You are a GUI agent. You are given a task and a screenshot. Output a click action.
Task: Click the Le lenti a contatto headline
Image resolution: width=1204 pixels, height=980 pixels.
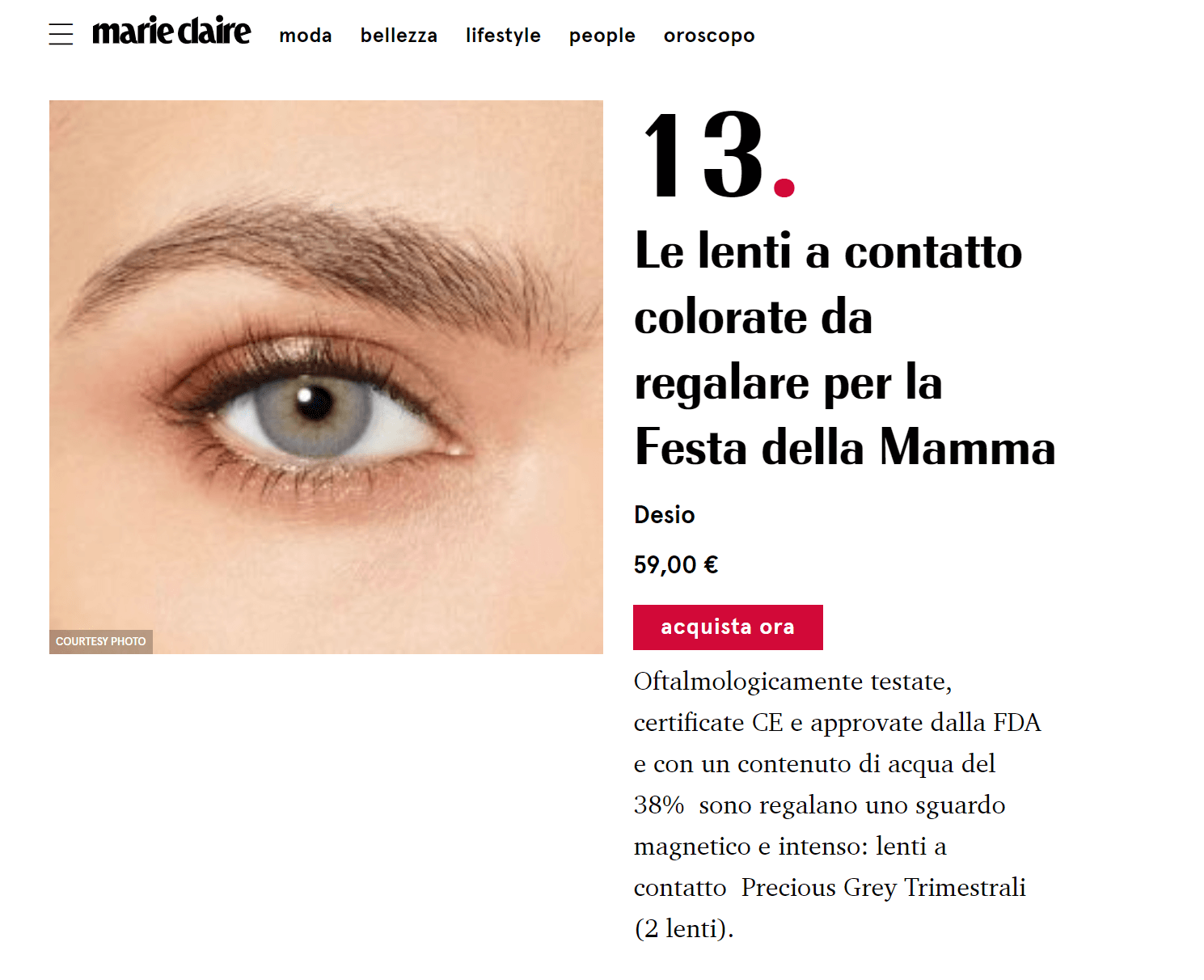tap(844, 348)
